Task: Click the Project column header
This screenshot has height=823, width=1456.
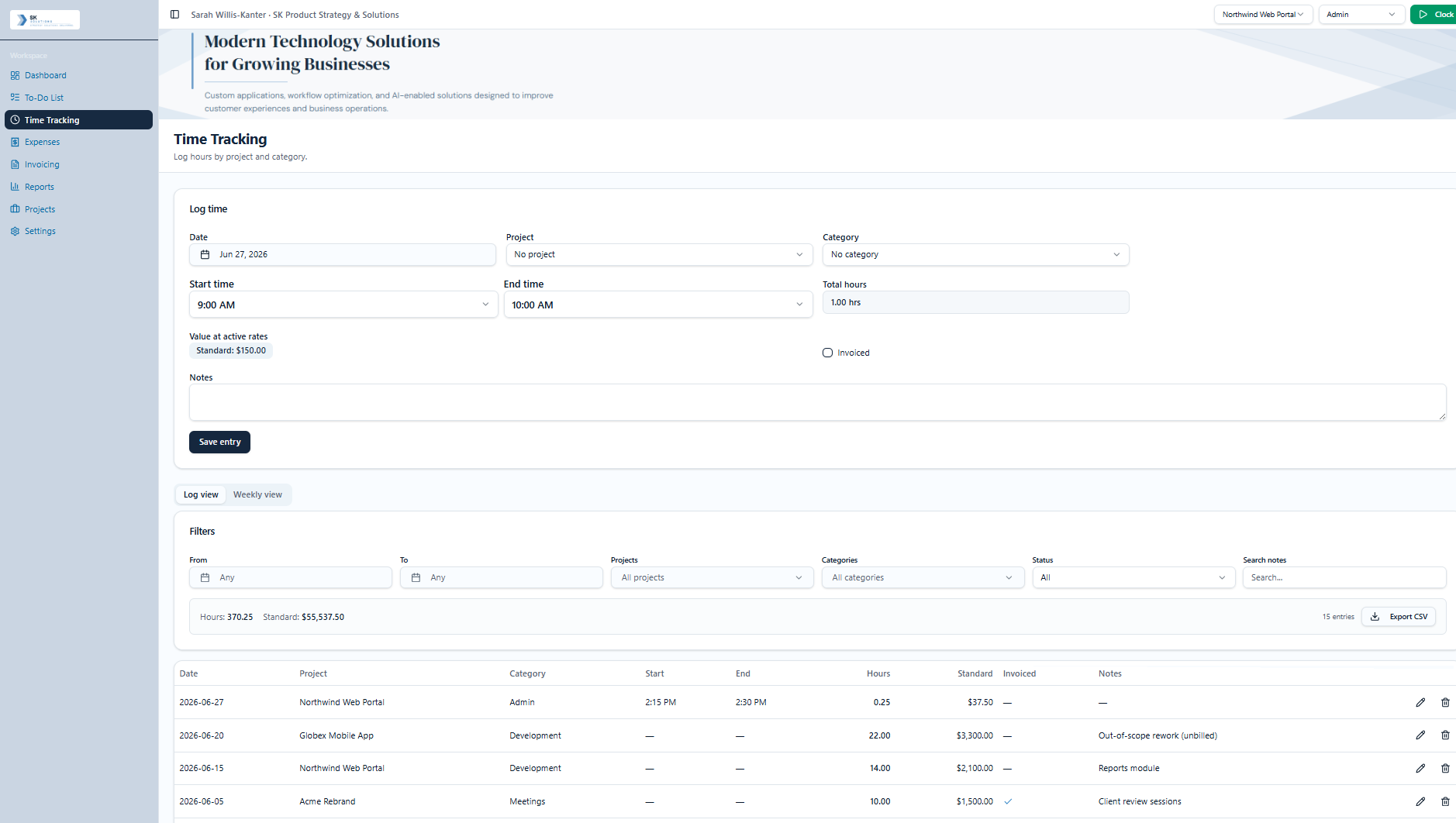Action: click(x=313, y=673)
